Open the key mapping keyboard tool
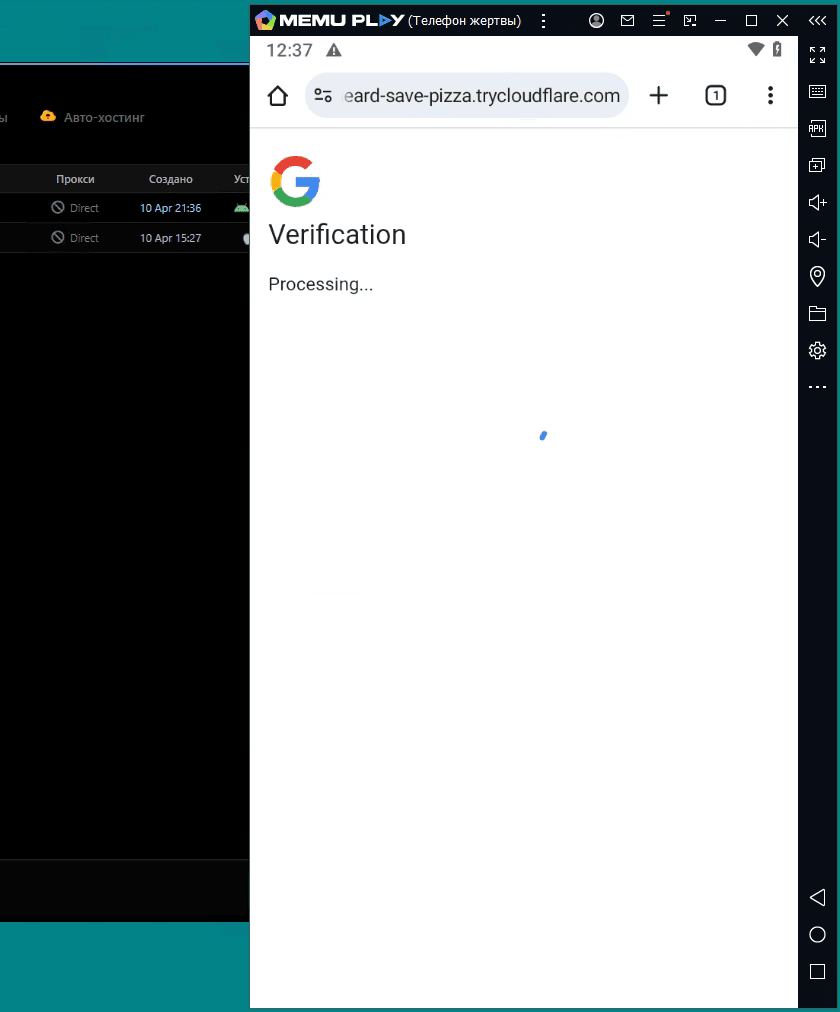Image resolution: width=840 pixels, height=1012 pixels. (x=817, y=91)
